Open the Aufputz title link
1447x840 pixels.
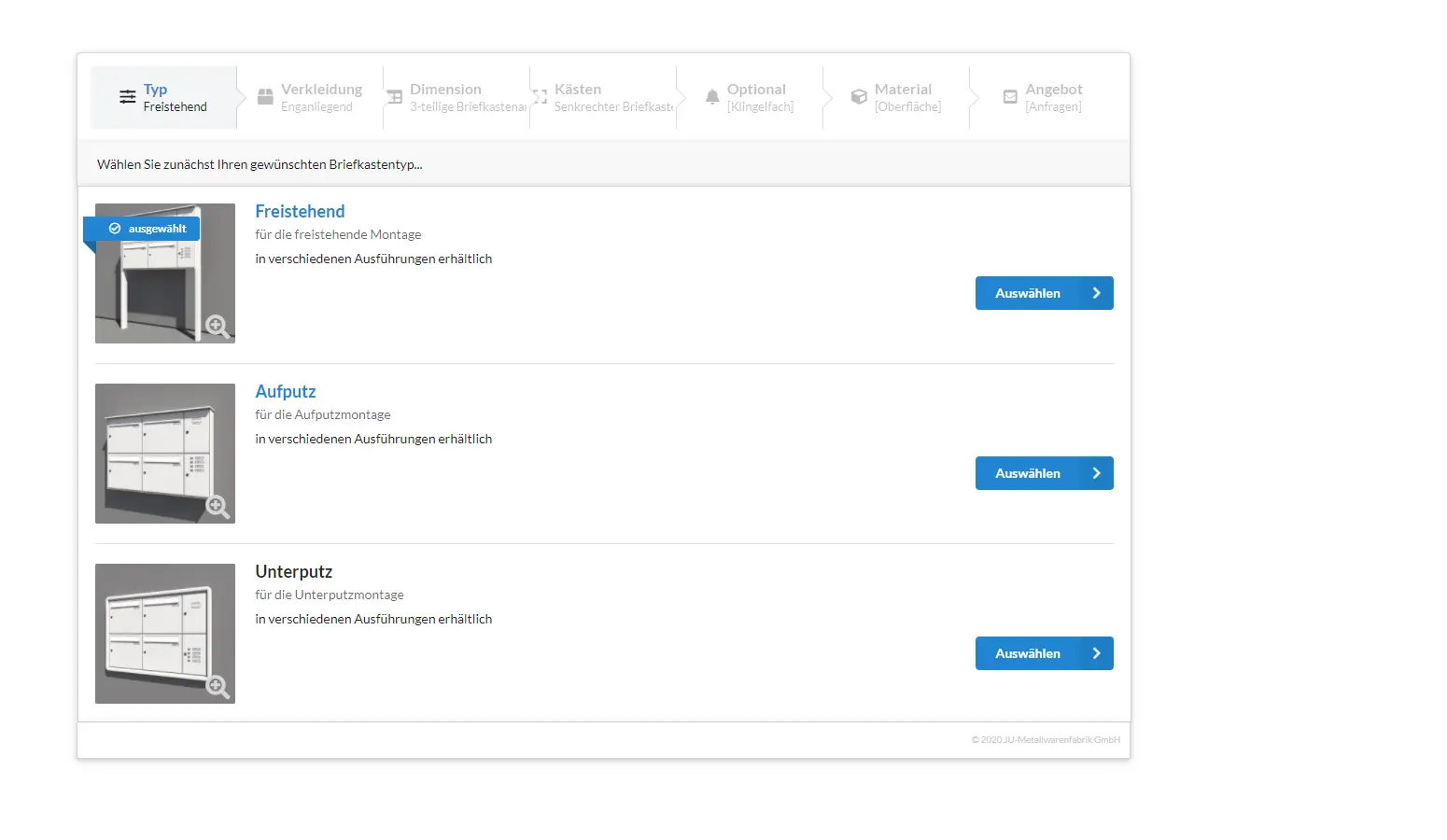tap(286, 392)
